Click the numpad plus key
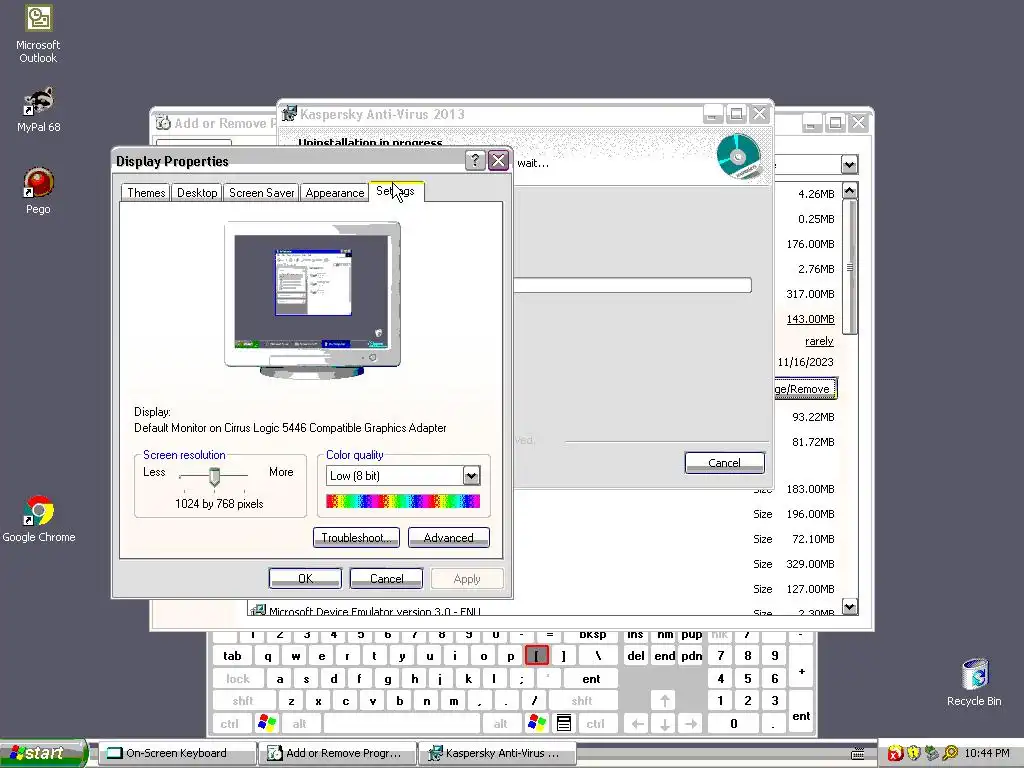The width and height of the screenshot is (1024, 768). pos(801,671)
